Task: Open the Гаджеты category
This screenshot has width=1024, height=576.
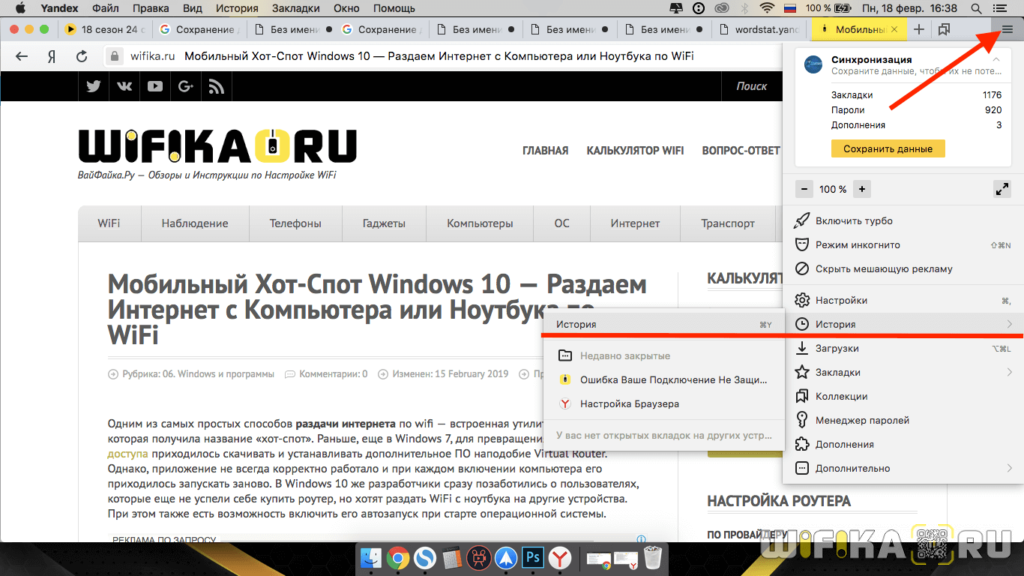Action: click(384, 223)
